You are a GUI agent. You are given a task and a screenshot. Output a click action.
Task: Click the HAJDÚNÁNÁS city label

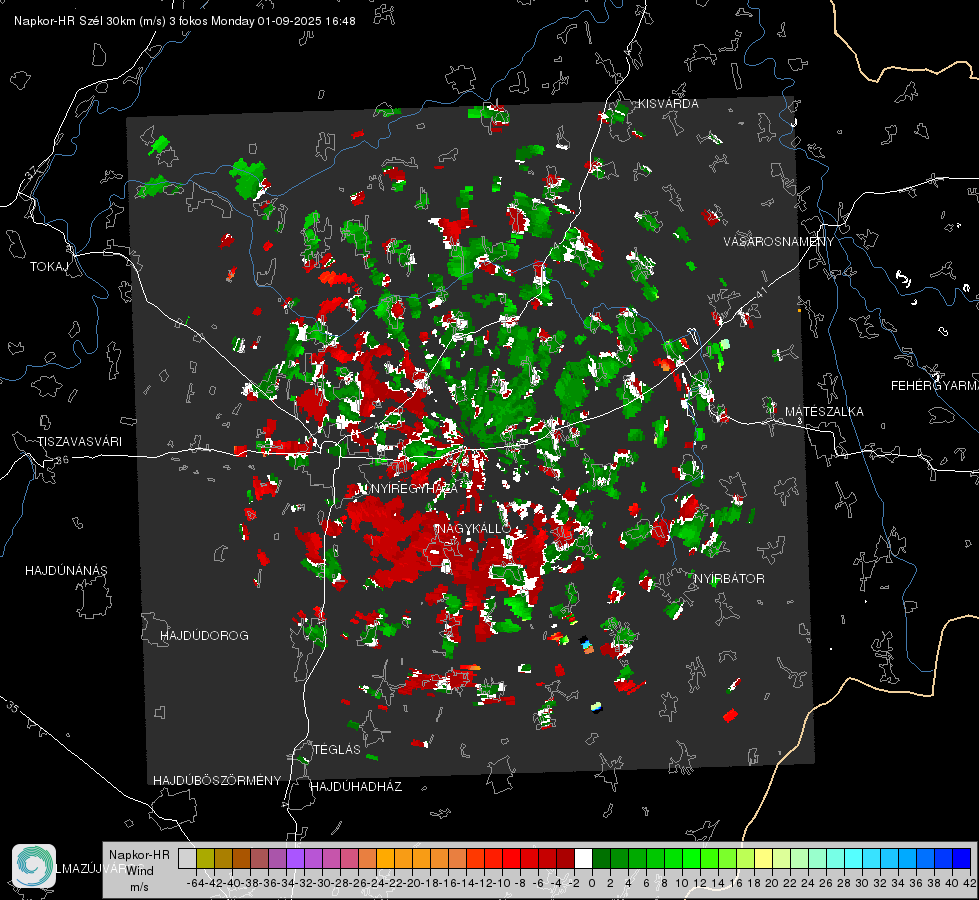[66, 571]
